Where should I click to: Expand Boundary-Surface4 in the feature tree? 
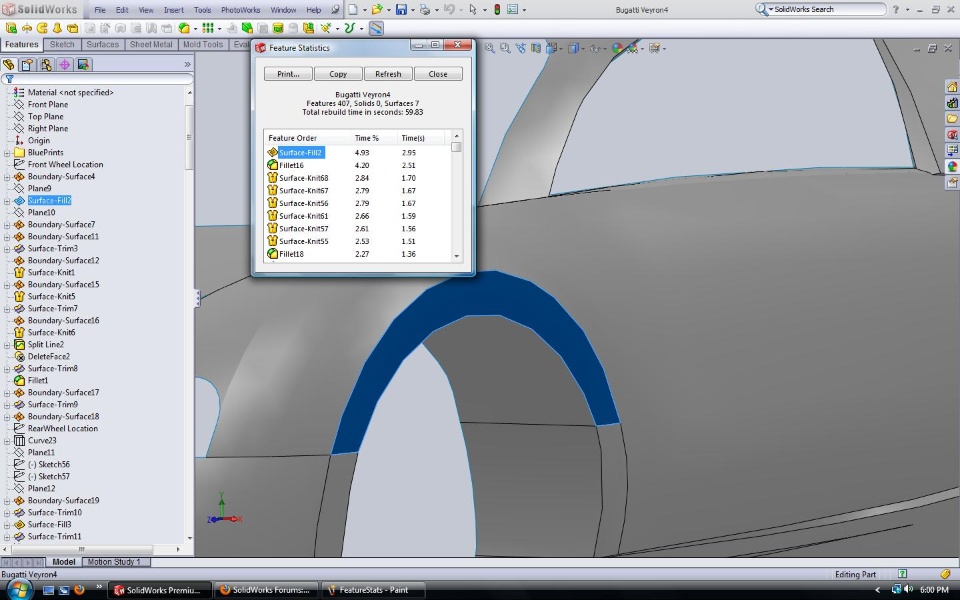pyautogui.click(x=7, y=176)
